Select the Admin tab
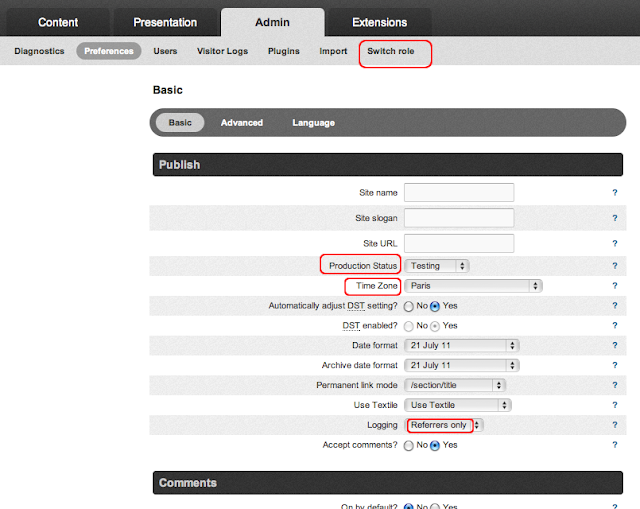 point(272,22)
